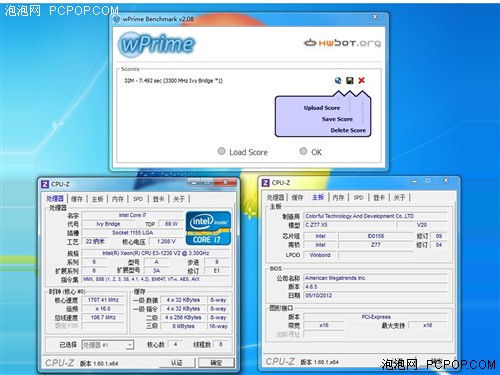Switch to the 缓存 tab in left CPU-Z

(77, 199)
